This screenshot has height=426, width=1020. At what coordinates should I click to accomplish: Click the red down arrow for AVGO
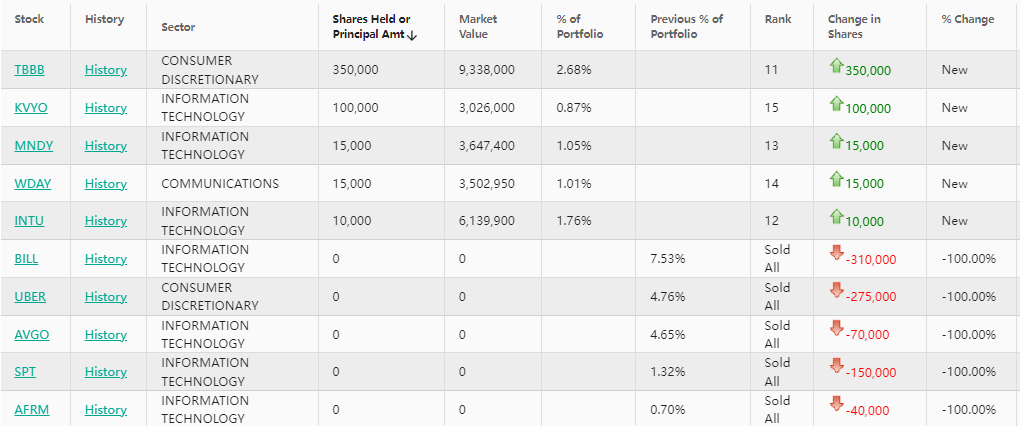point(836,330)
